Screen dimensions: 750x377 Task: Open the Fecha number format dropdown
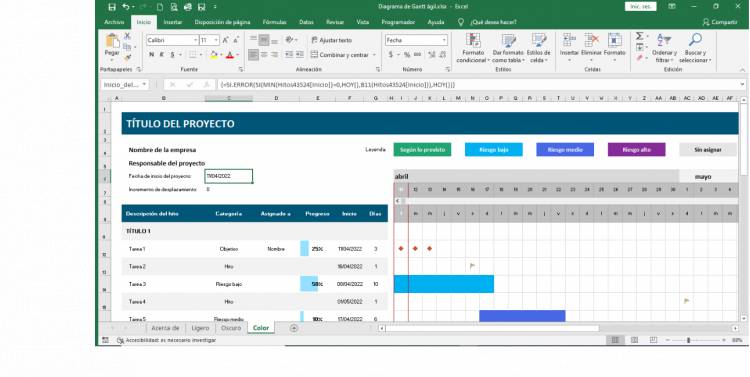click(444, 40)
